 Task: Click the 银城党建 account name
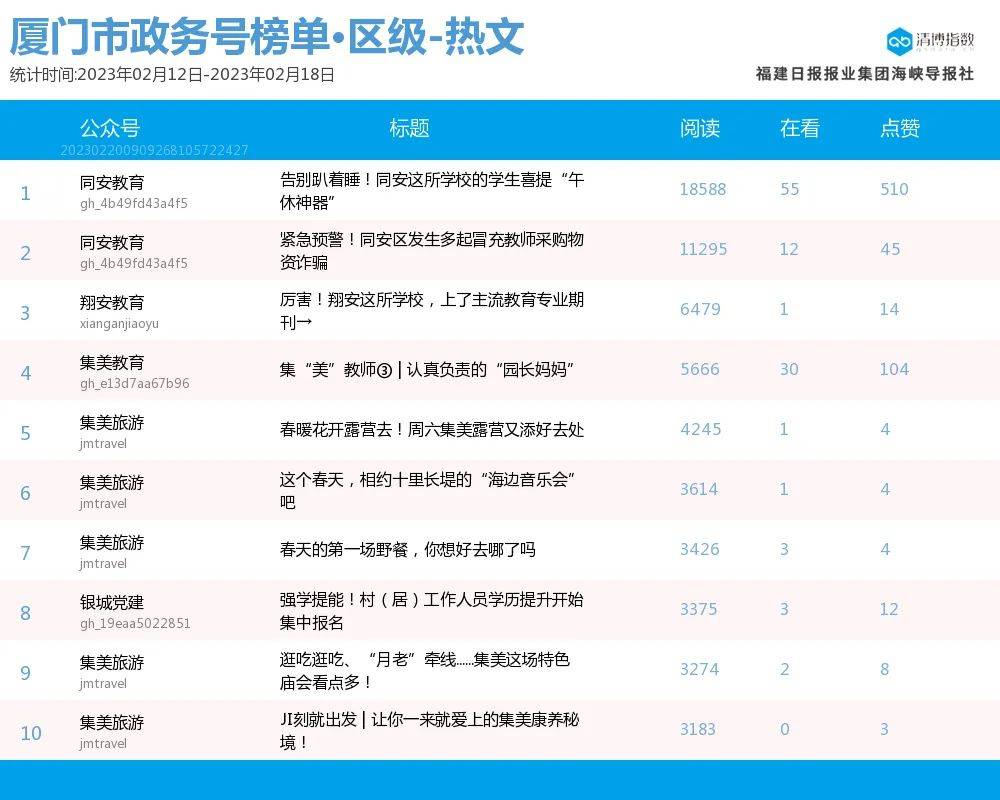[x=112, y=602]
